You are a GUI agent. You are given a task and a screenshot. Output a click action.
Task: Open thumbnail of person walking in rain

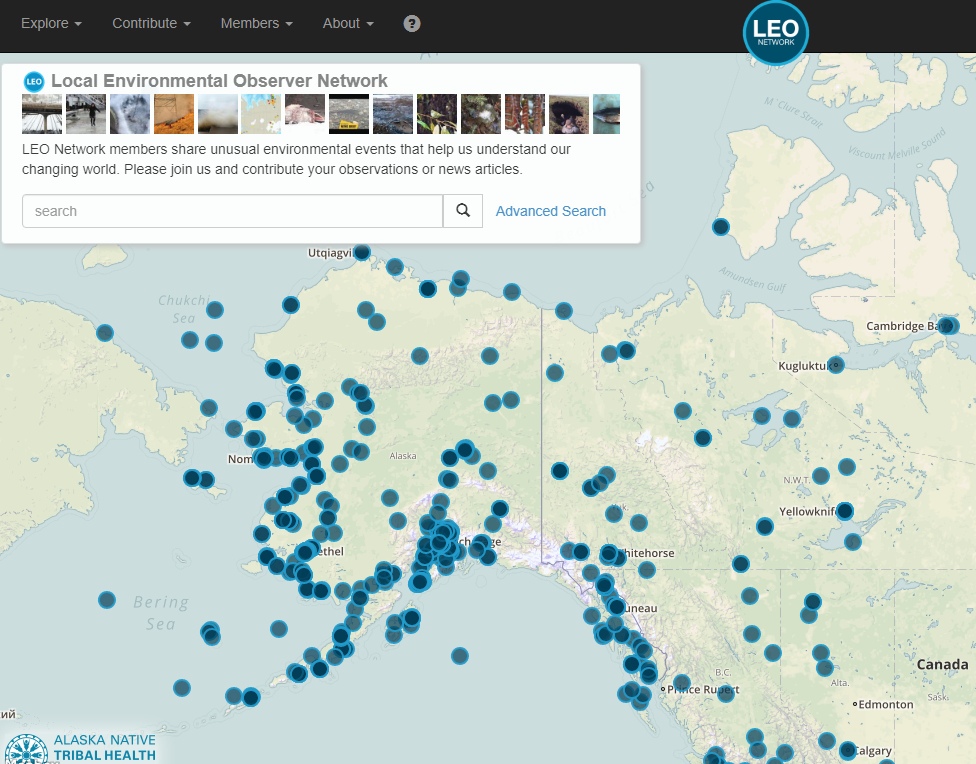[86, 114]
